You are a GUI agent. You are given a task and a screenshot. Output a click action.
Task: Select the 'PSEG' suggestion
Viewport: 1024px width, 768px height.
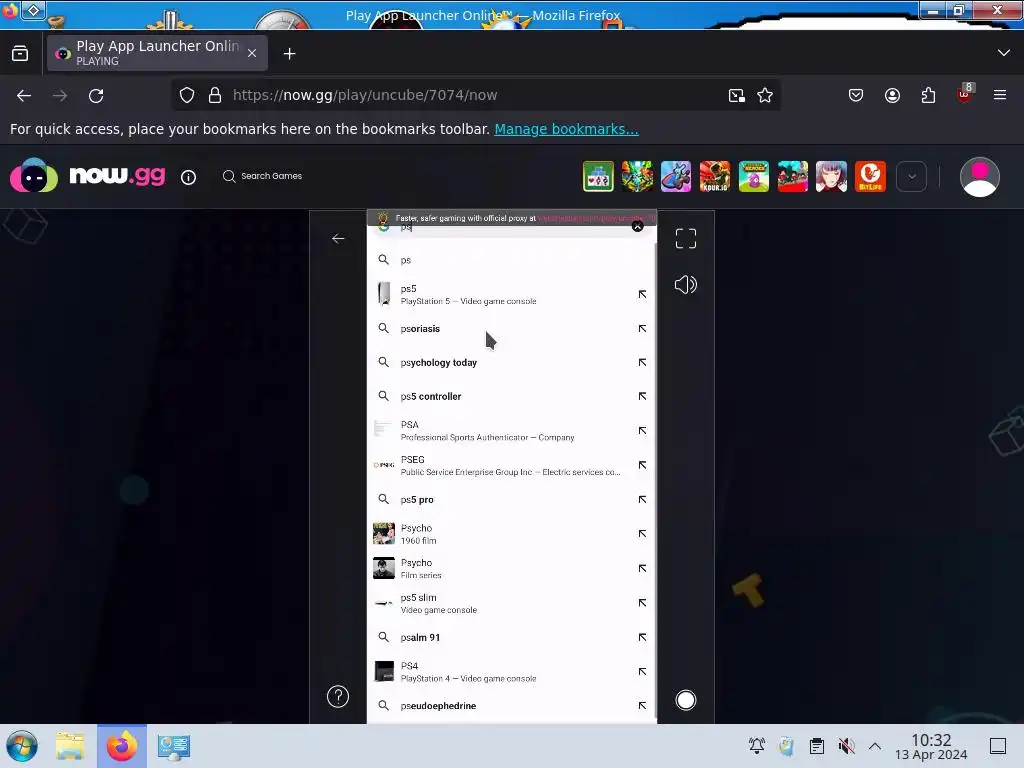[512, 465]
